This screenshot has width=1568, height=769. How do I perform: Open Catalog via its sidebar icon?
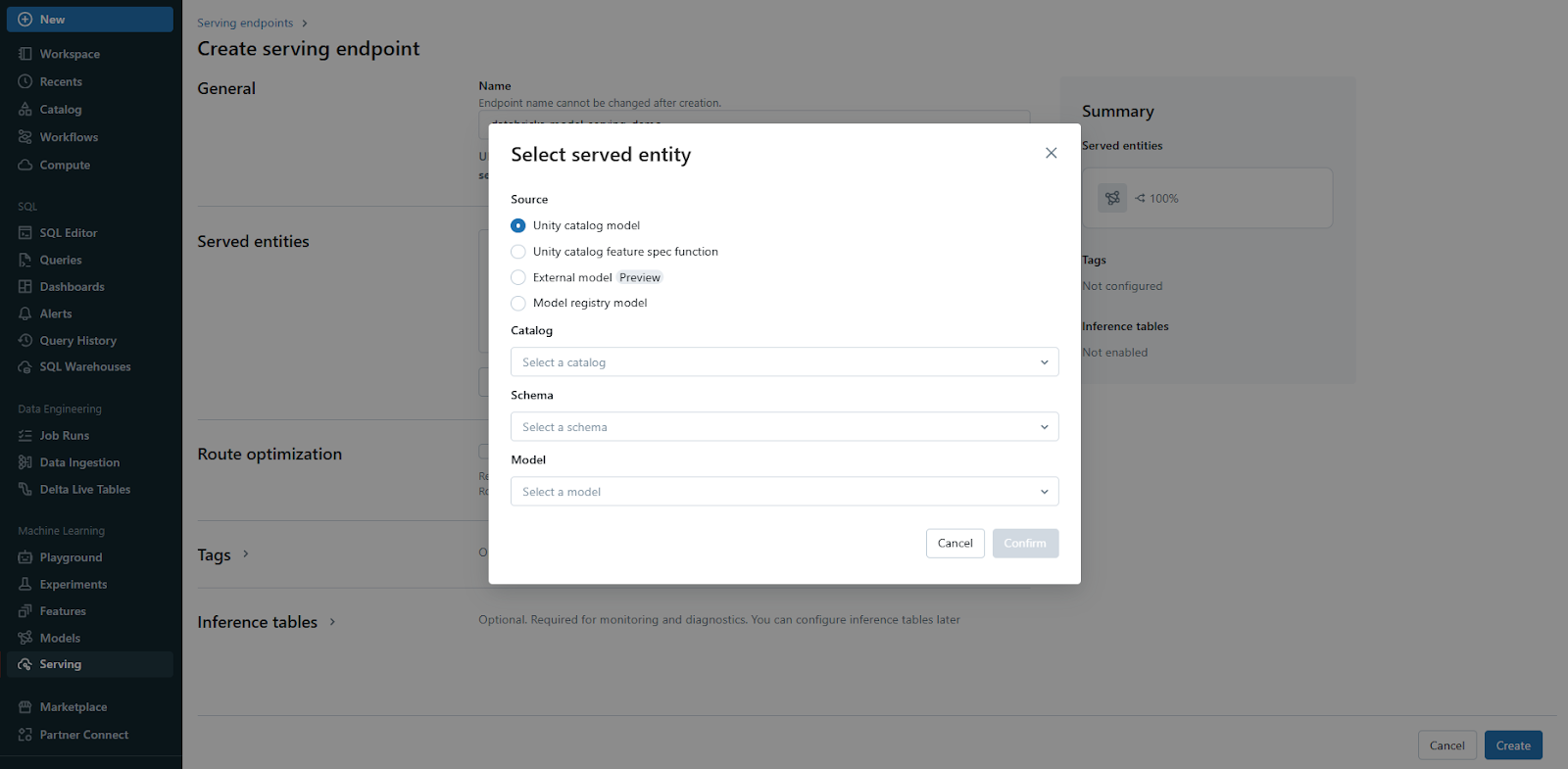25,110
